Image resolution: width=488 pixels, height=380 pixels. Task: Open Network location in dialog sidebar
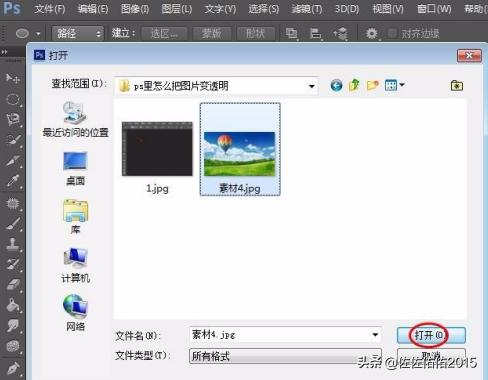pyautogui.click(x=76, y=313)
